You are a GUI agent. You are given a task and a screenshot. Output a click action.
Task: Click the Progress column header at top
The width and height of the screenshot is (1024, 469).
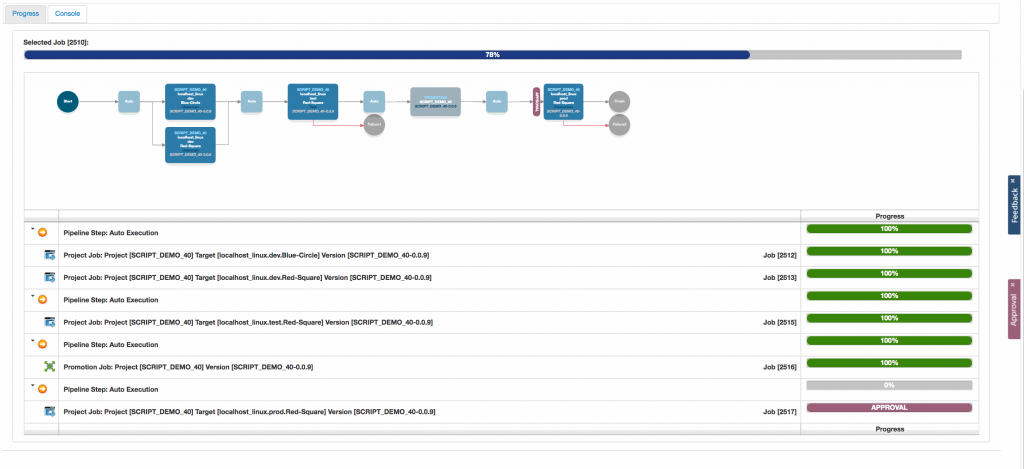[x=889, y=216]
